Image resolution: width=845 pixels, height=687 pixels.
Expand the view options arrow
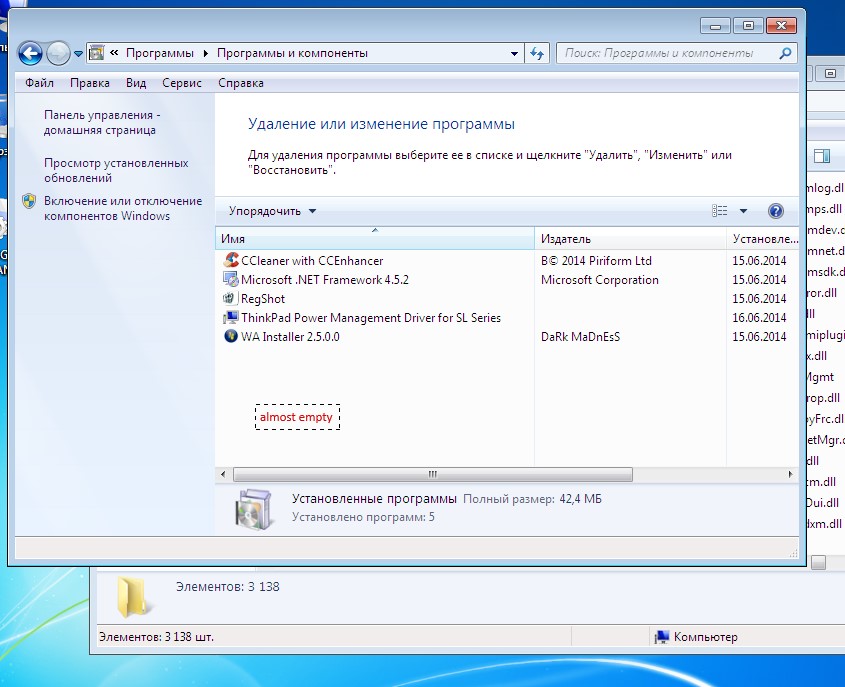coord(743,211)
